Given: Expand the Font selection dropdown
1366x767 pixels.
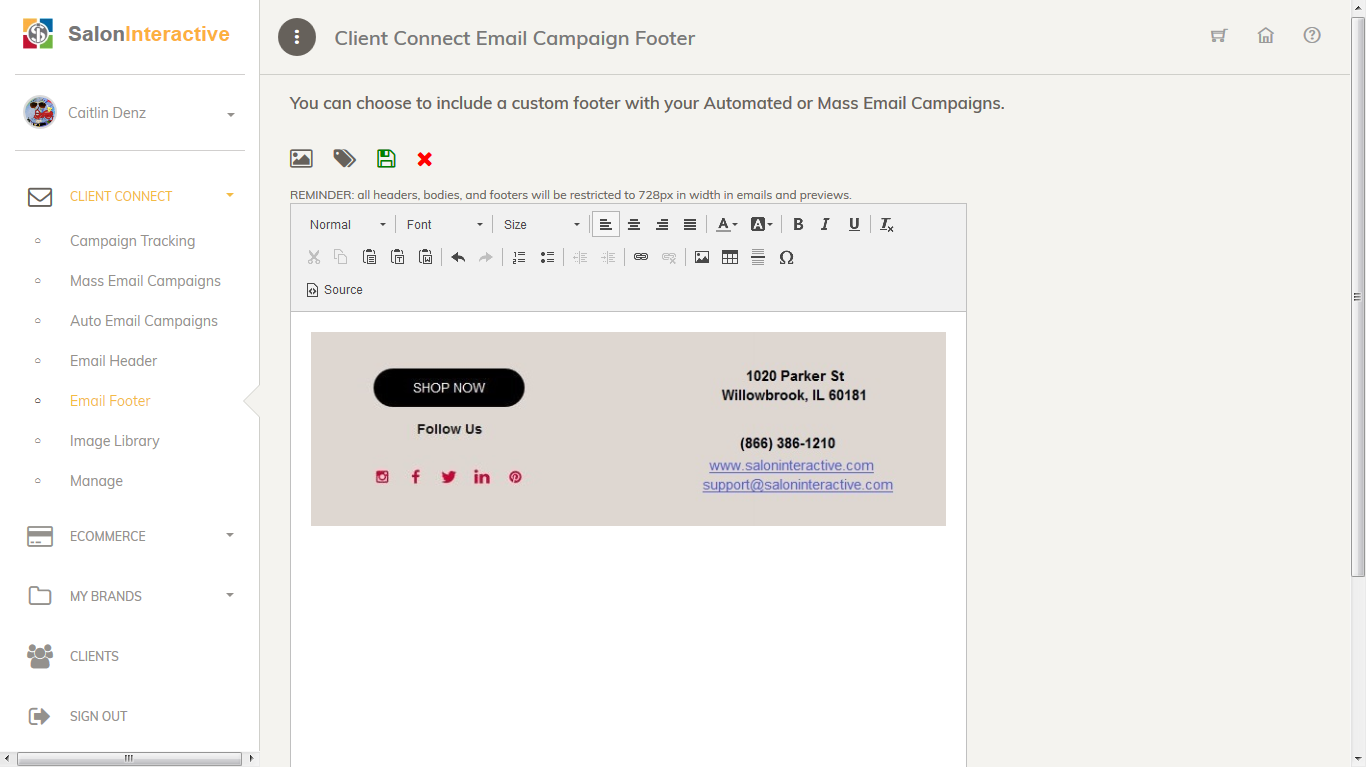Looking at the screenshot, I should click(x=444, y=224).
